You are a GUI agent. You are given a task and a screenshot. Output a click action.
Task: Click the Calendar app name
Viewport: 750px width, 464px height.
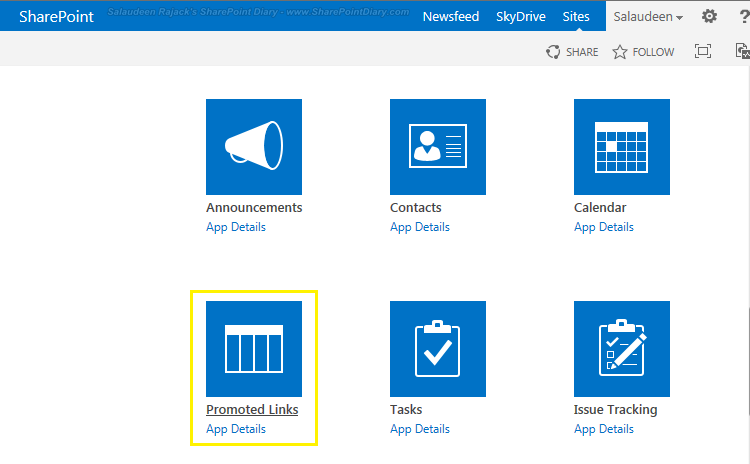600,207
